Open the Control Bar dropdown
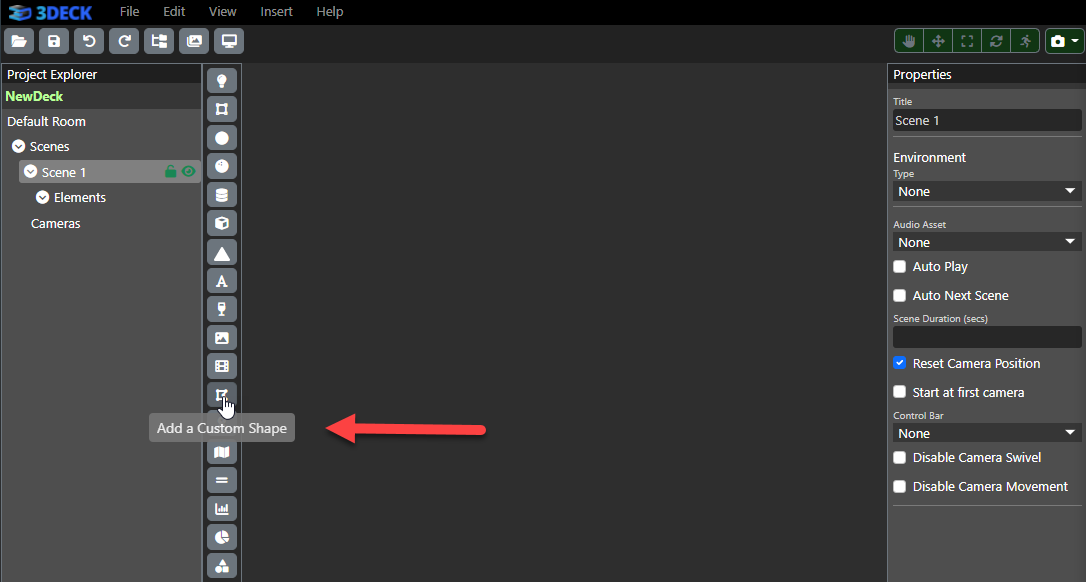Image resolution: width=1086 pixels, height=582 pixels. pyautogui.click(x=987, y=433)
